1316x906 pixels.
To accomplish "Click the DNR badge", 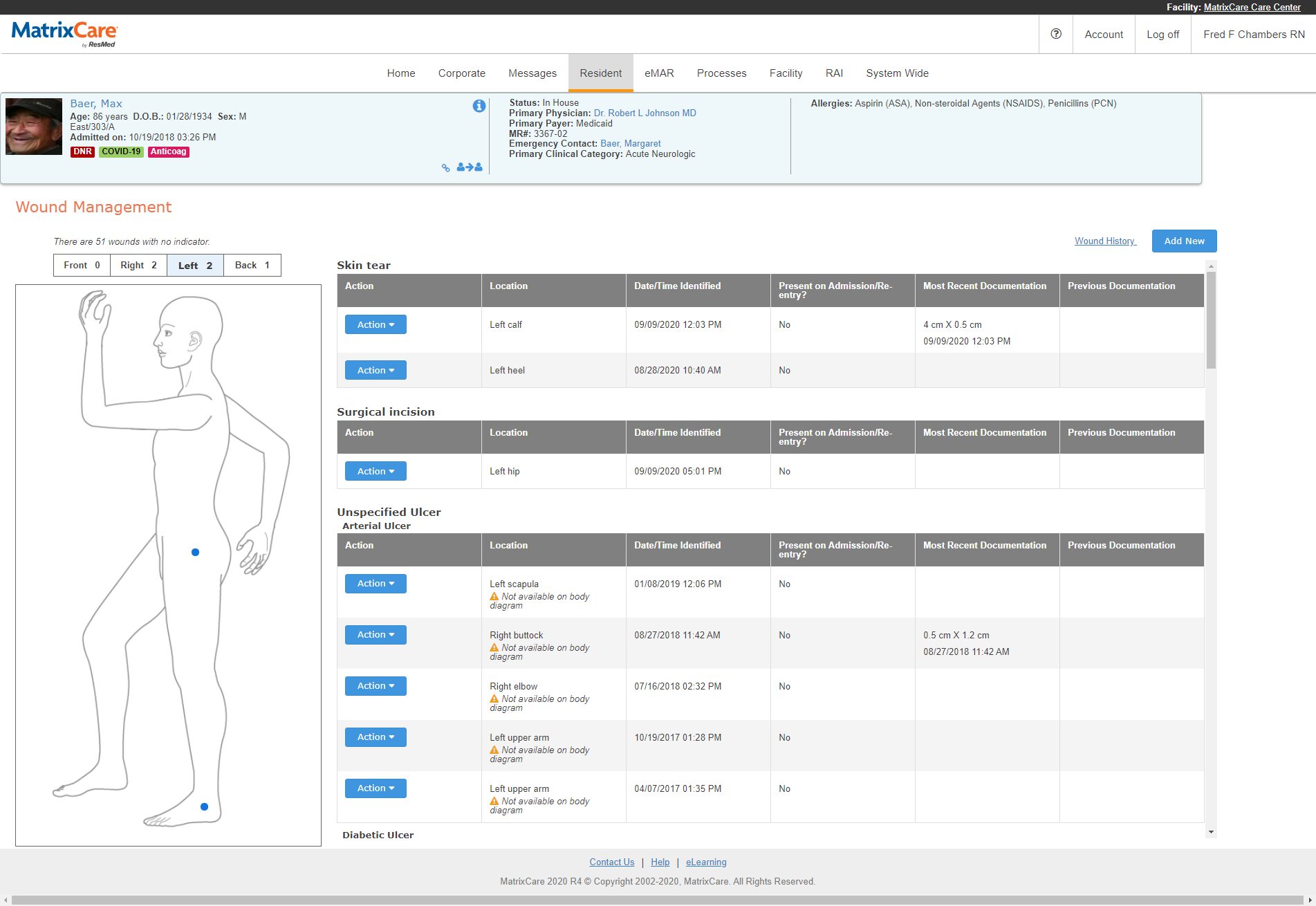I will 82,151.
